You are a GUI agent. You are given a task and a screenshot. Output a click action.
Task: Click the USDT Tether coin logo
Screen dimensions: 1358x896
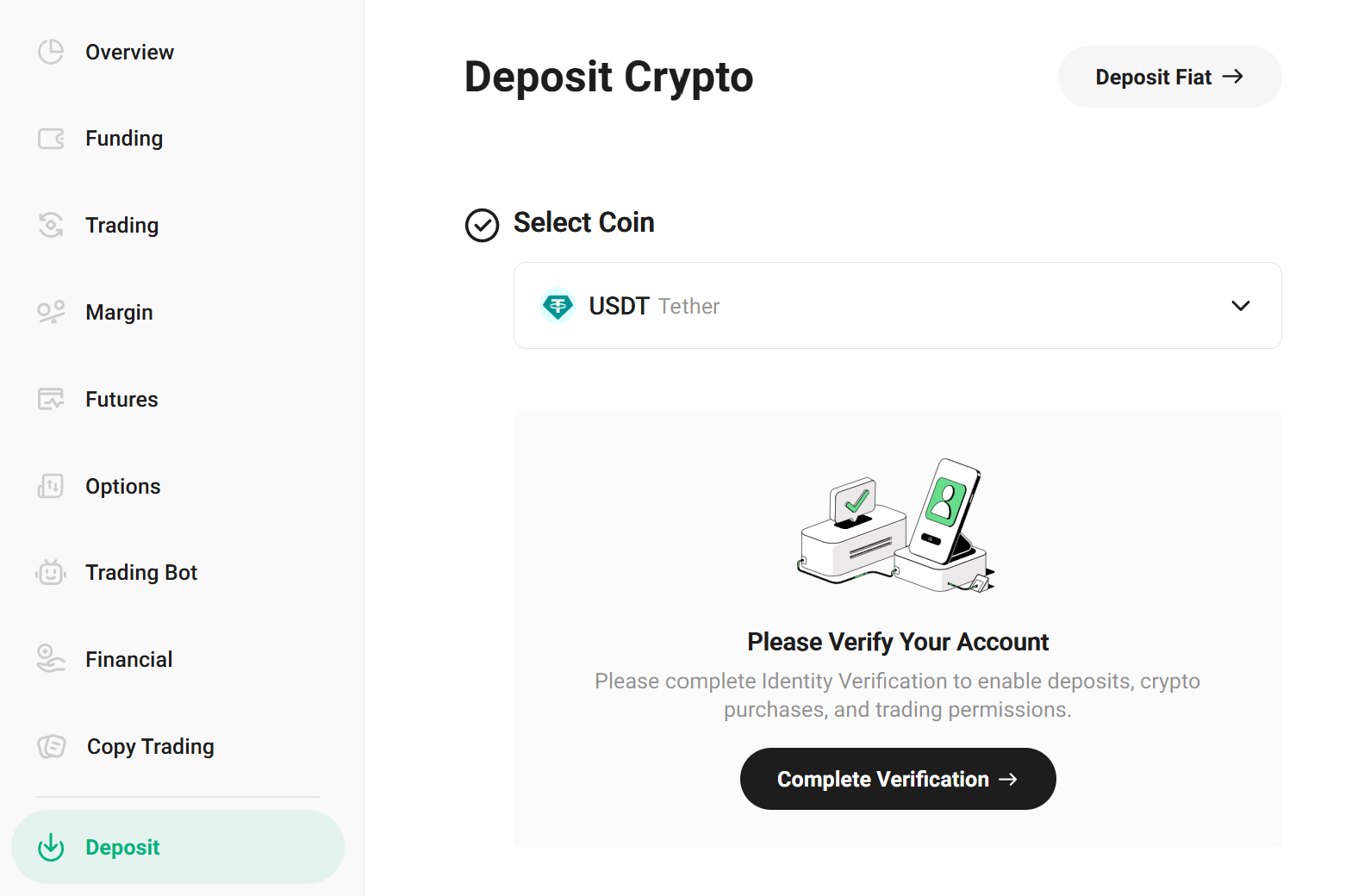pyautogui.click(x=558, y=306)
